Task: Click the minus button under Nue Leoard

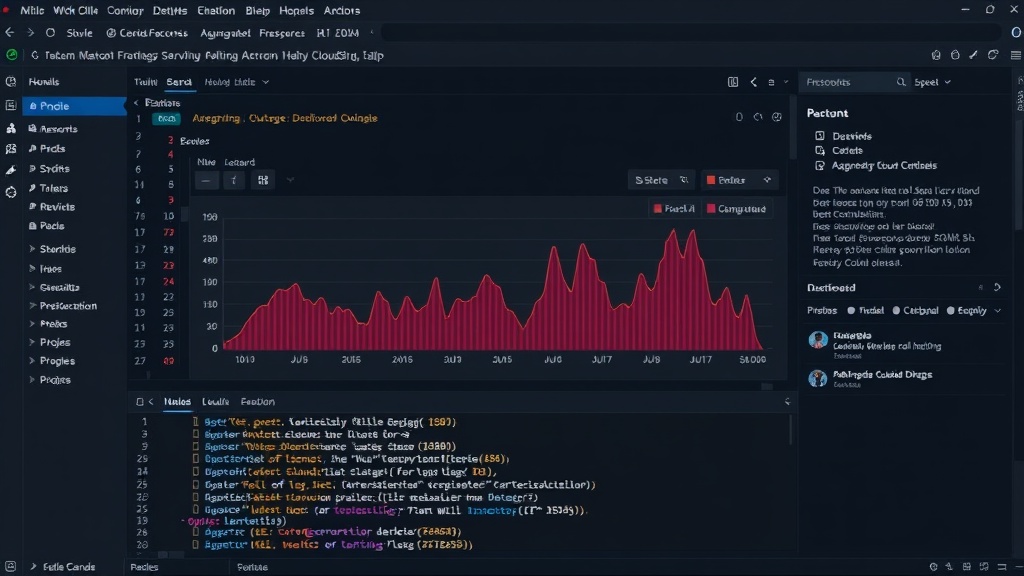Action: tap(206, 180)
